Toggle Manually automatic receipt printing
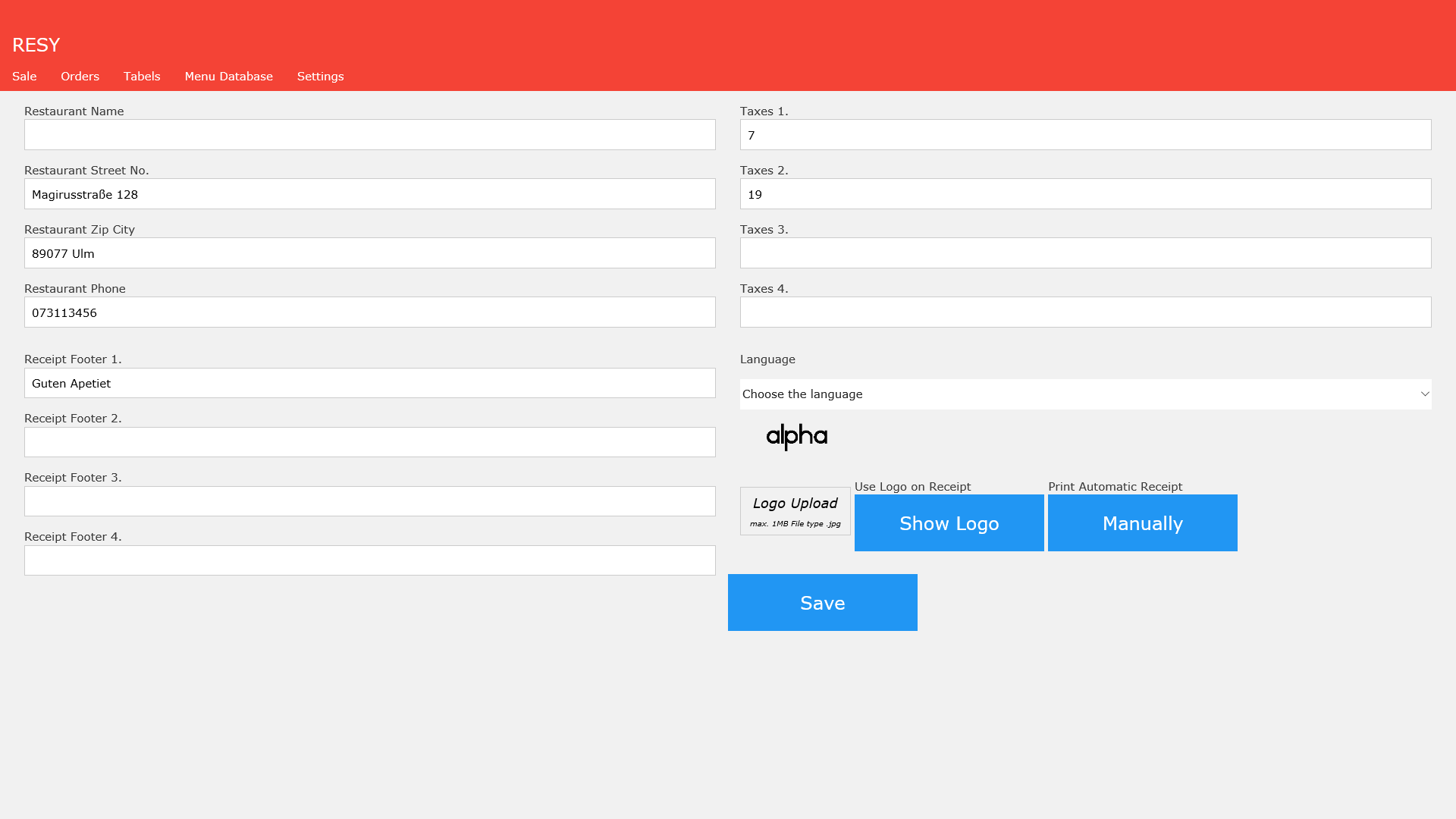Screen dimensions: 1456x819 [x=1142, y=523]
